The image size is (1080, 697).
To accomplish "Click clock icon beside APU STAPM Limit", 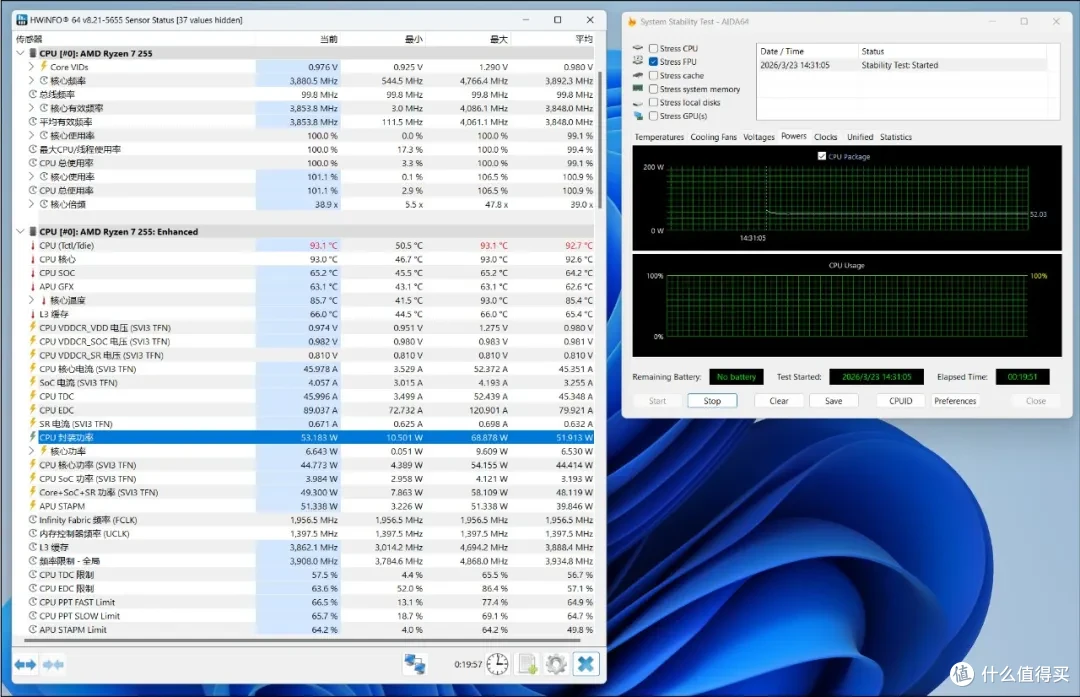I will pos(32,630).
